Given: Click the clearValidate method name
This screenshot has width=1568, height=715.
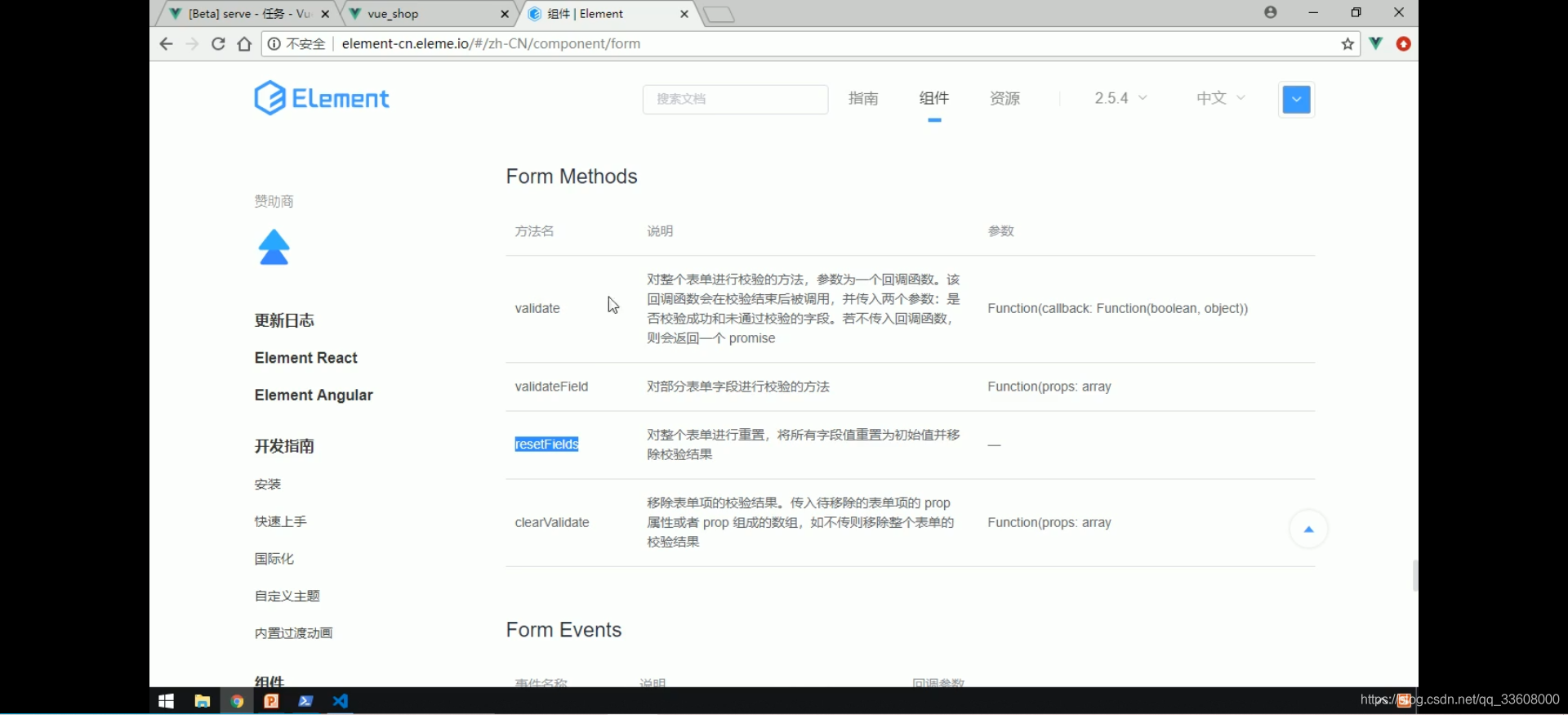Looking at the screenshot, I should (x=552, y=523).
